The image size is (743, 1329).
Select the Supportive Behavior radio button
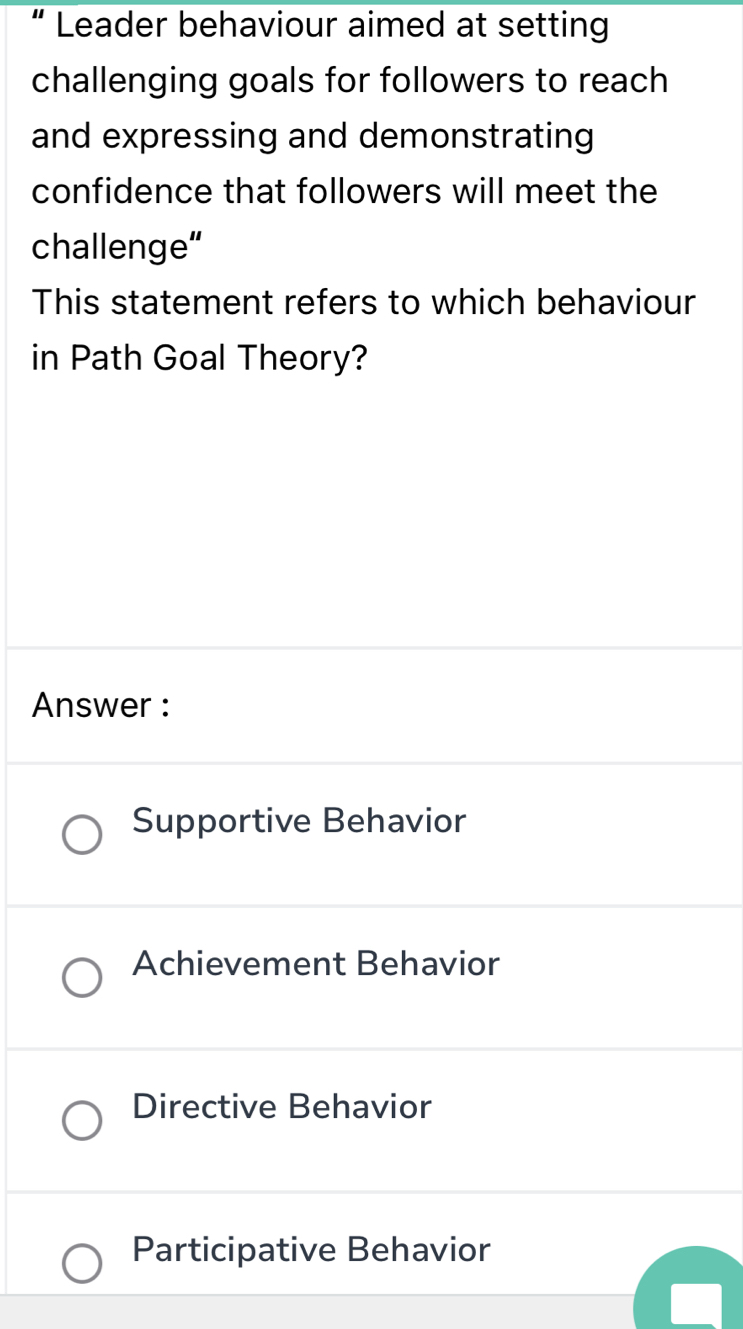(82, 835)
